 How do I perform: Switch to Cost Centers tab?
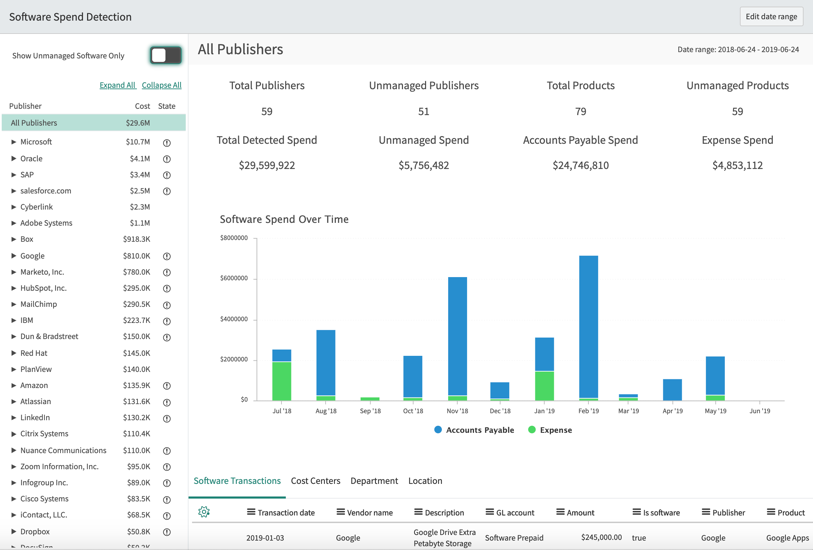click(x=315, y=481)
